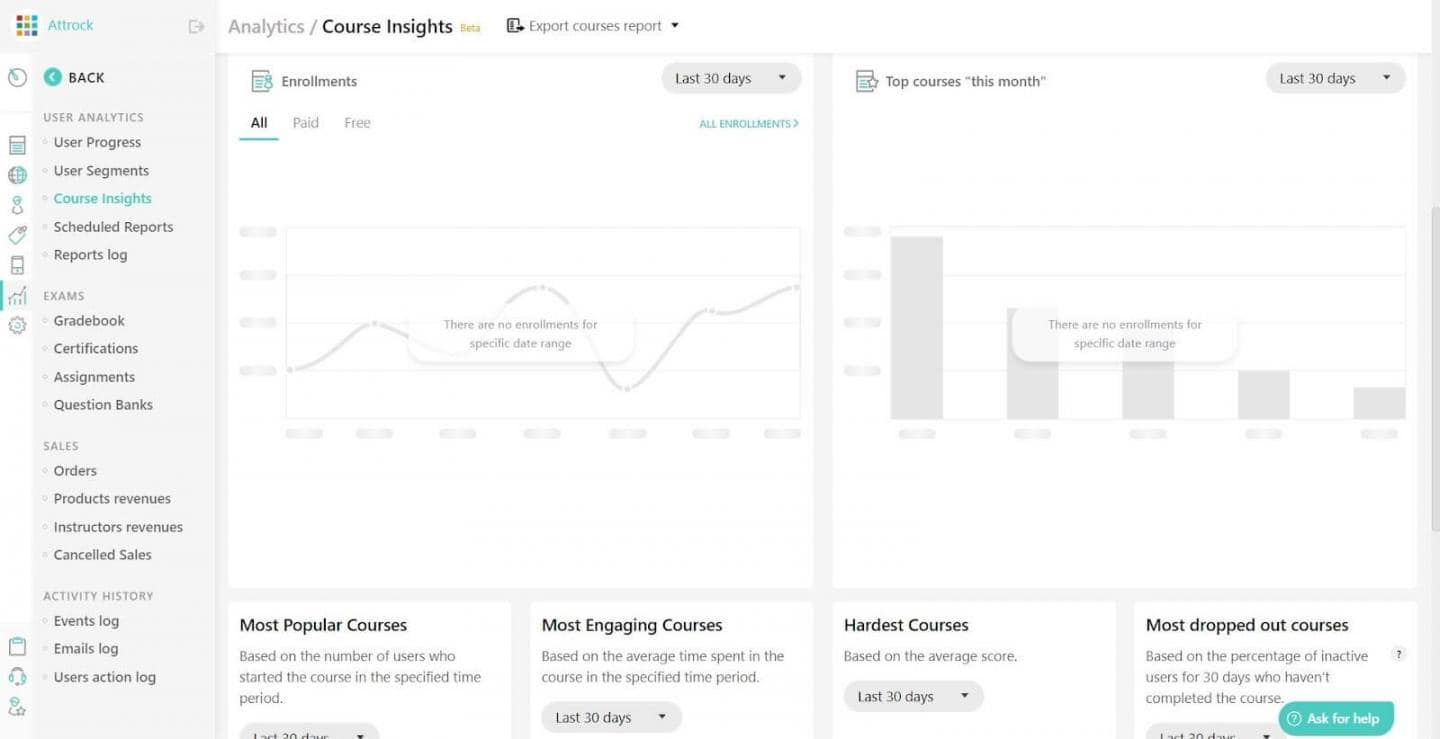Viewport: 1440px width, 739px height.
Task: Click the question mark help icon
Action: [1399, 654]
